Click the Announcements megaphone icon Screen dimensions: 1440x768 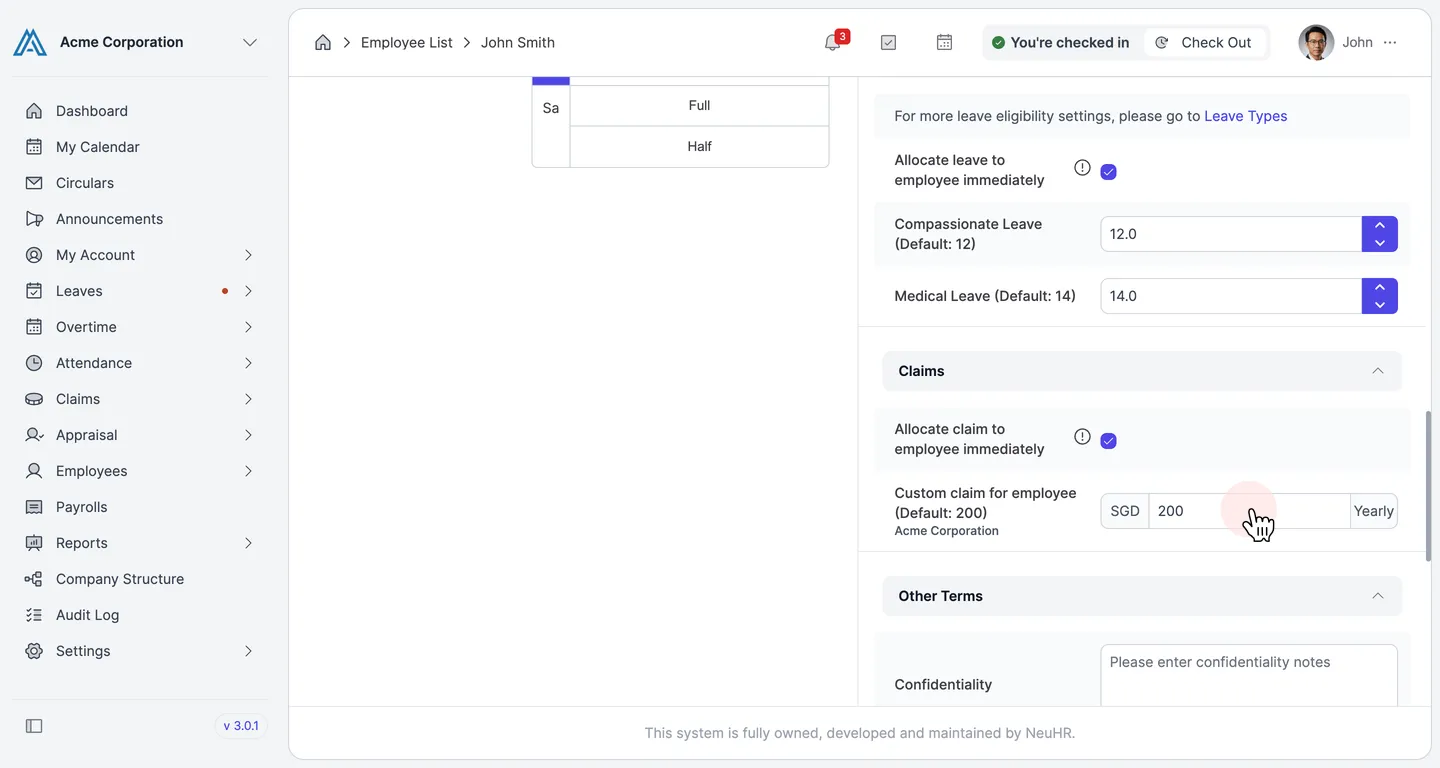[34, 219]
